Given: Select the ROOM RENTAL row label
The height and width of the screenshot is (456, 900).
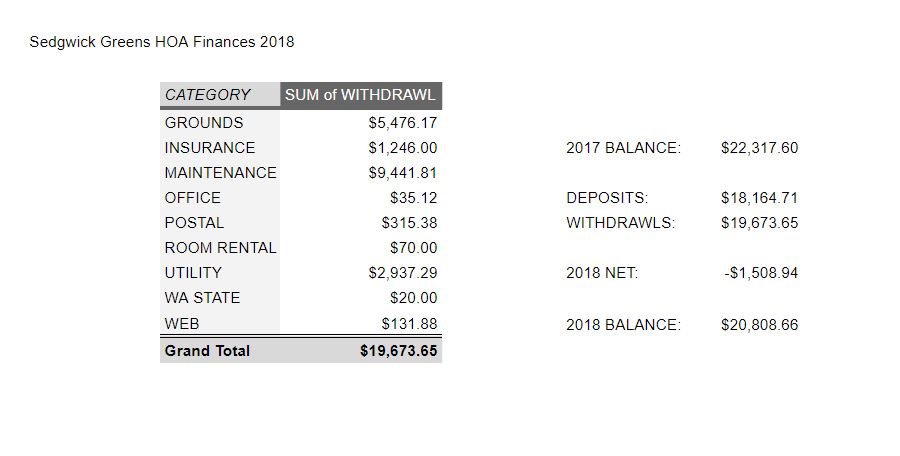Looking at the screenshot, I should point(220,248).
